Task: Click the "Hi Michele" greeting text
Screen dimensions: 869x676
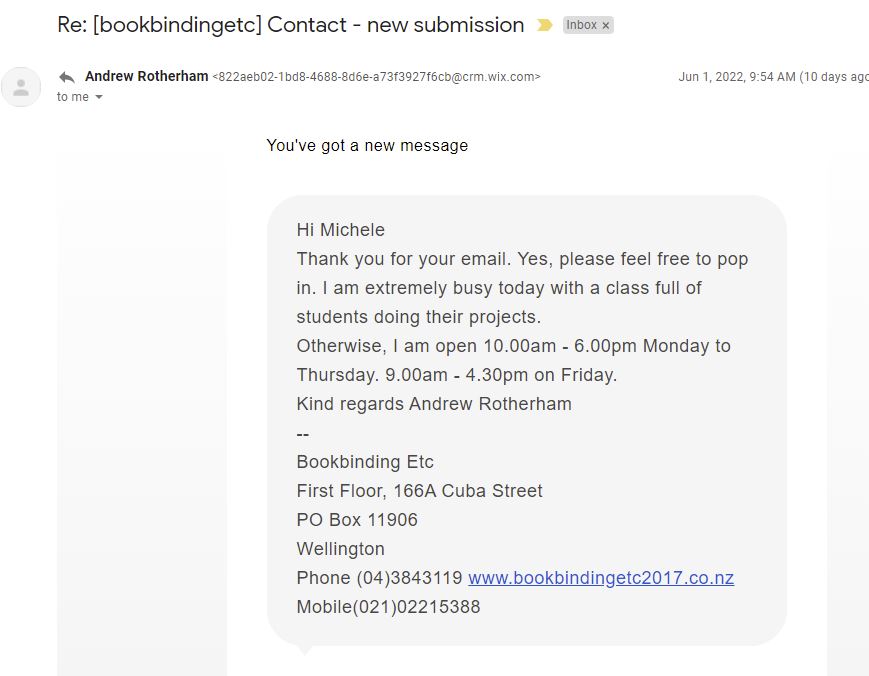Action: 341,230
